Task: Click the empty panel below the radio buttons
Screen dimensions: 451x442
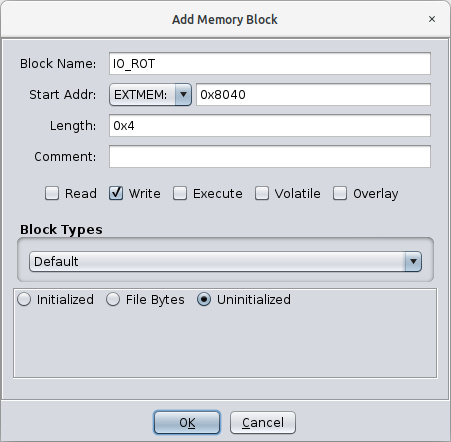Action: point(225,343)
